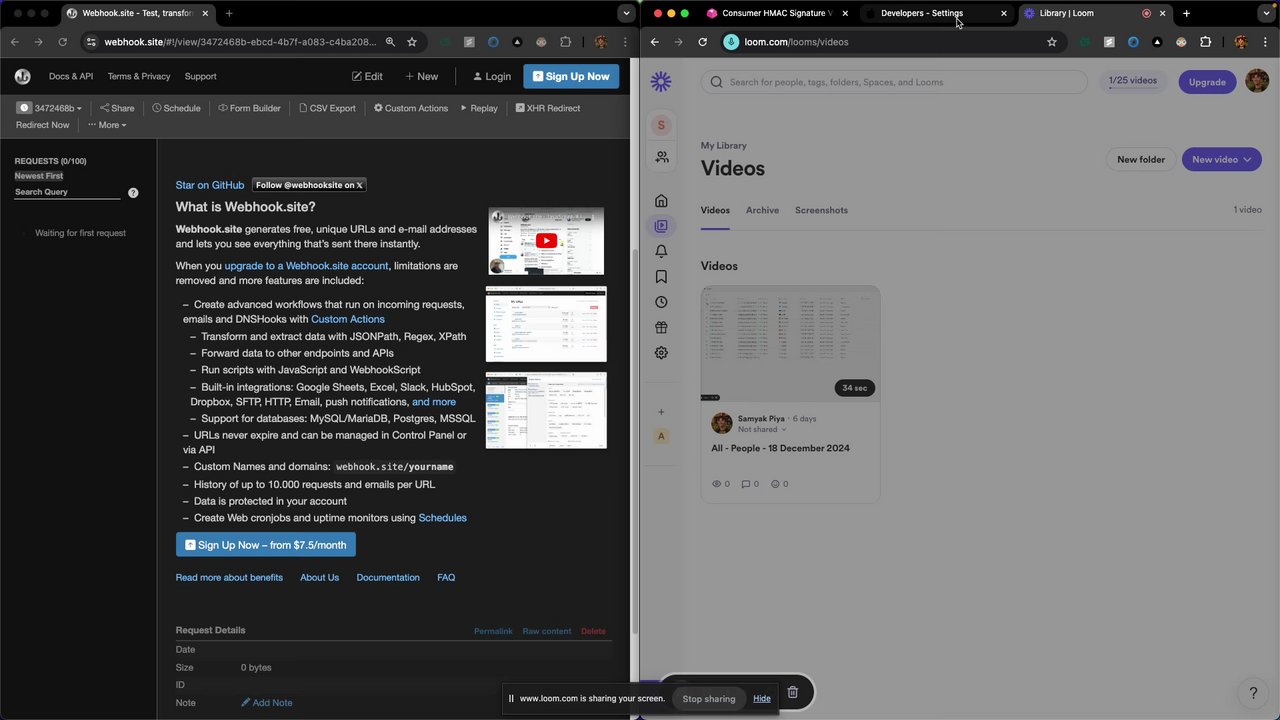
Task: Click the Edit button on Webhook.site
Action: [x=367, y=76]
